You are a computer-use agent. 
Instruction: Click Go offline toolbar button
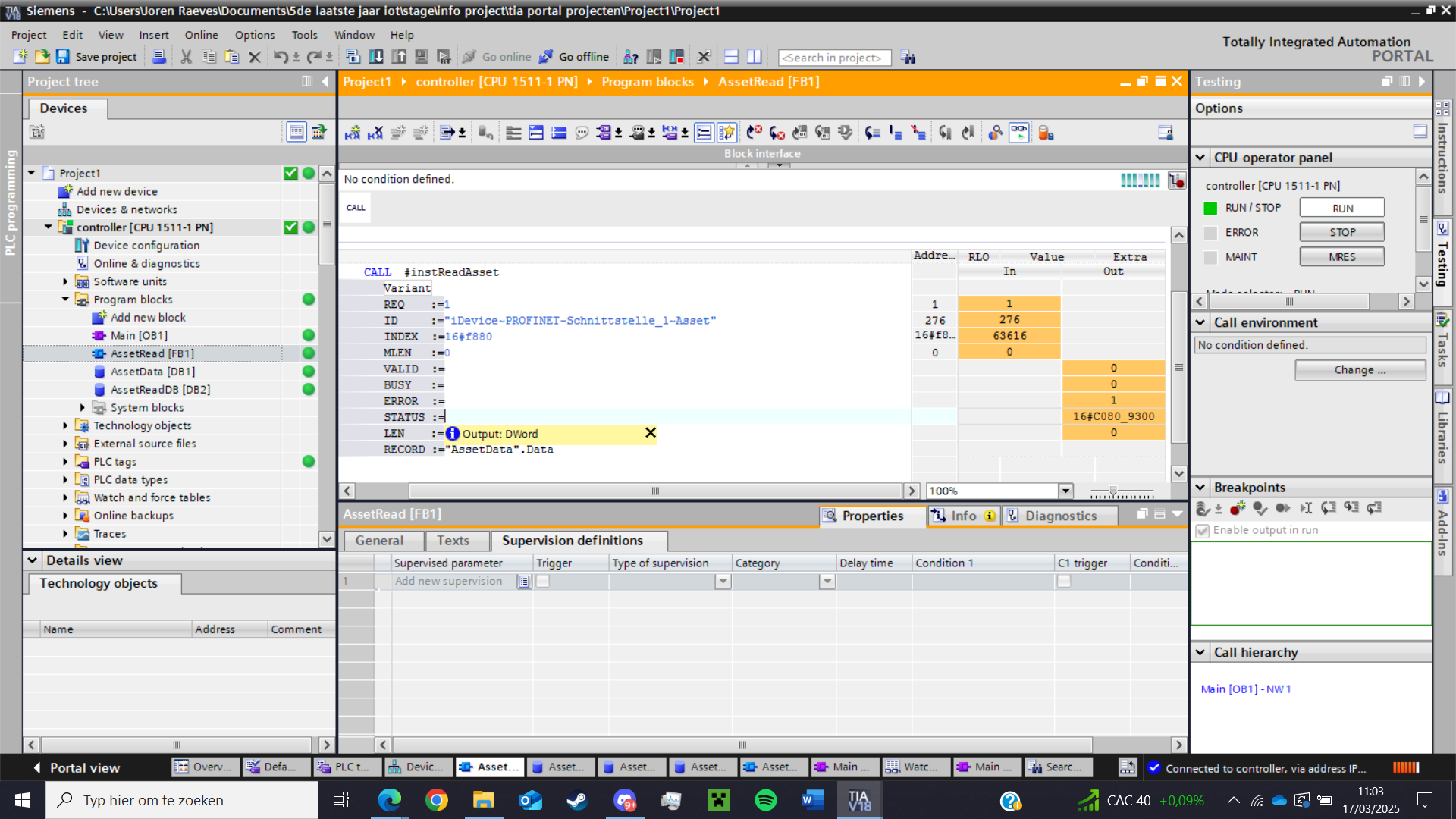tap(574, 57)
